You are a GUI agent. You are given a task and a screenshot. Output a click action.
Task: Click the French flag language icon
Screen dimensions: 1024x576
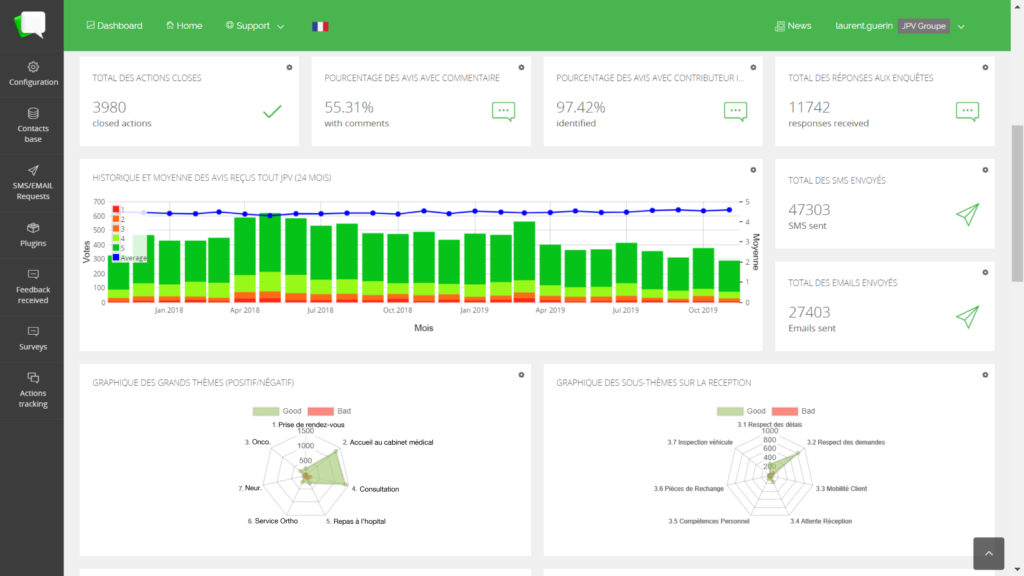(320, 26)
